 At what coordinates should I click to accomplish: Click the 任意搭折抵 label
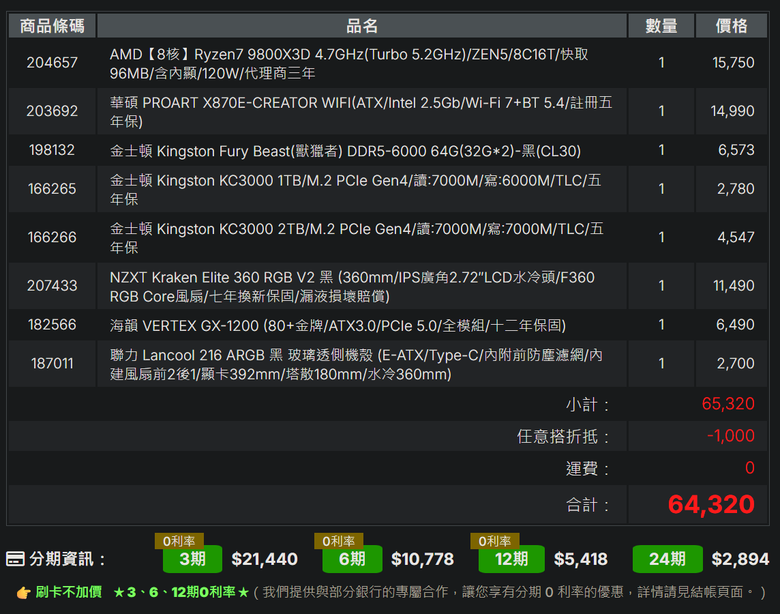coord(563,436)
